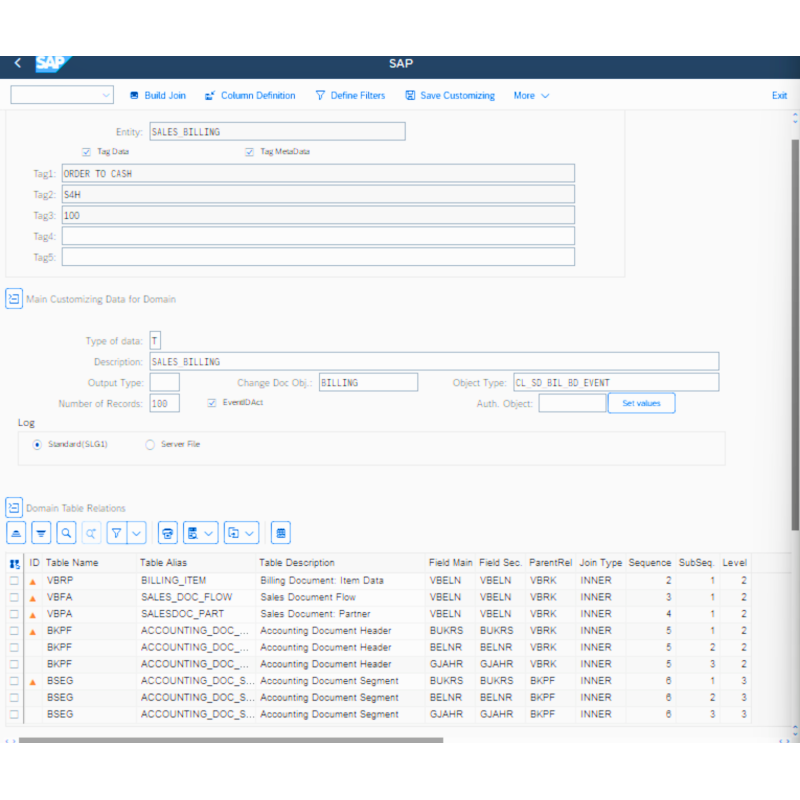800x800 pixels.
Task: Toggle the Tag Data checkbox
Action: (86, 152)
